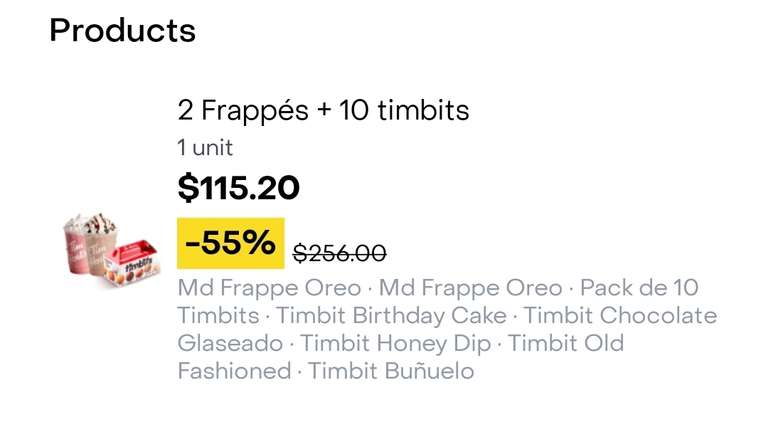The height and width of the screenshot is (422, 768).
Task: Select the second Md Frappe Oreo item
Action: (470, 288)
